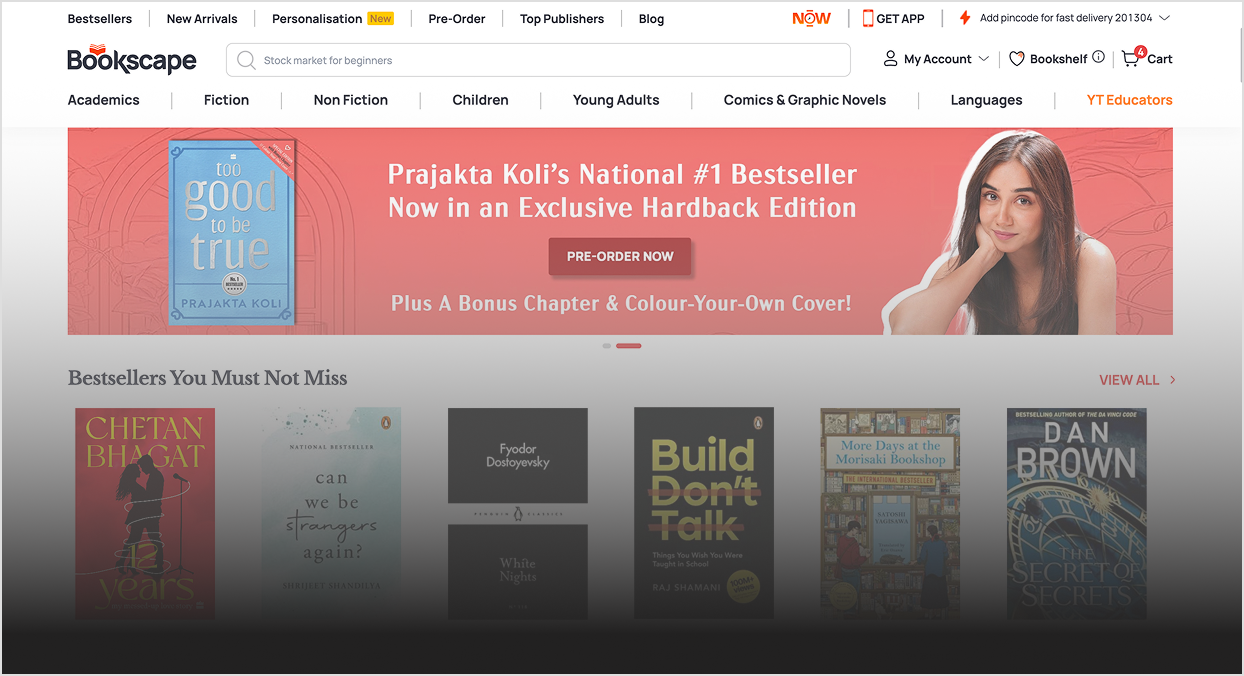Click the My Account person icon
1244x676 pixels.
[890, 59]
